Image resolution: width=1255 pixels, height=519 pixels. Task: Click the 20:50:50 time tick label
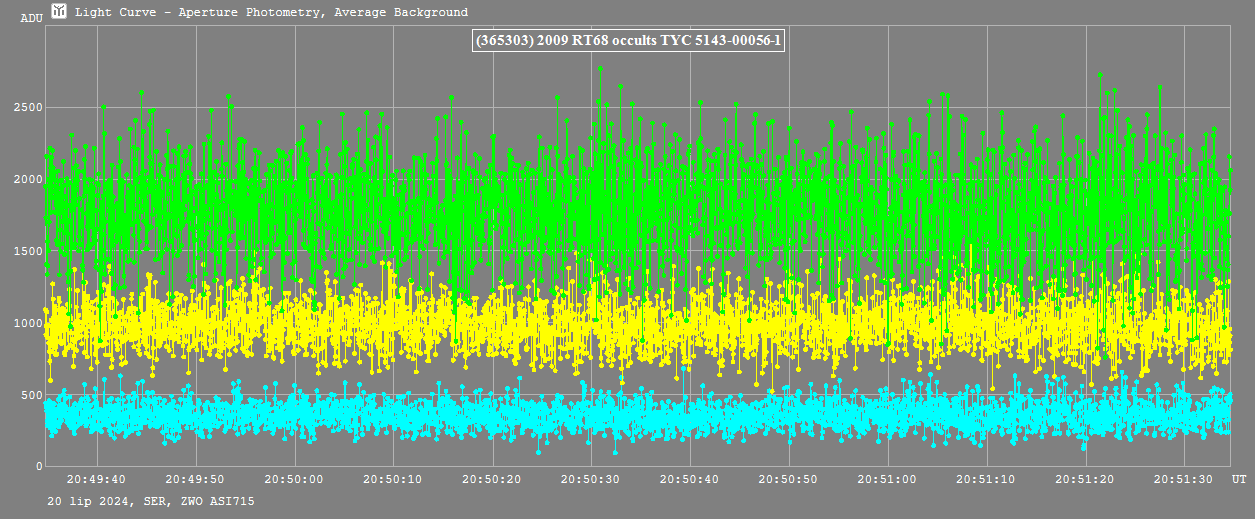[789, 479]
